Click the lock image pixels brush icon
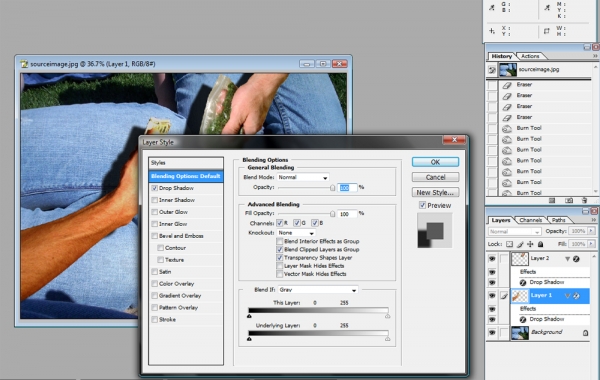 pos(520,244)
